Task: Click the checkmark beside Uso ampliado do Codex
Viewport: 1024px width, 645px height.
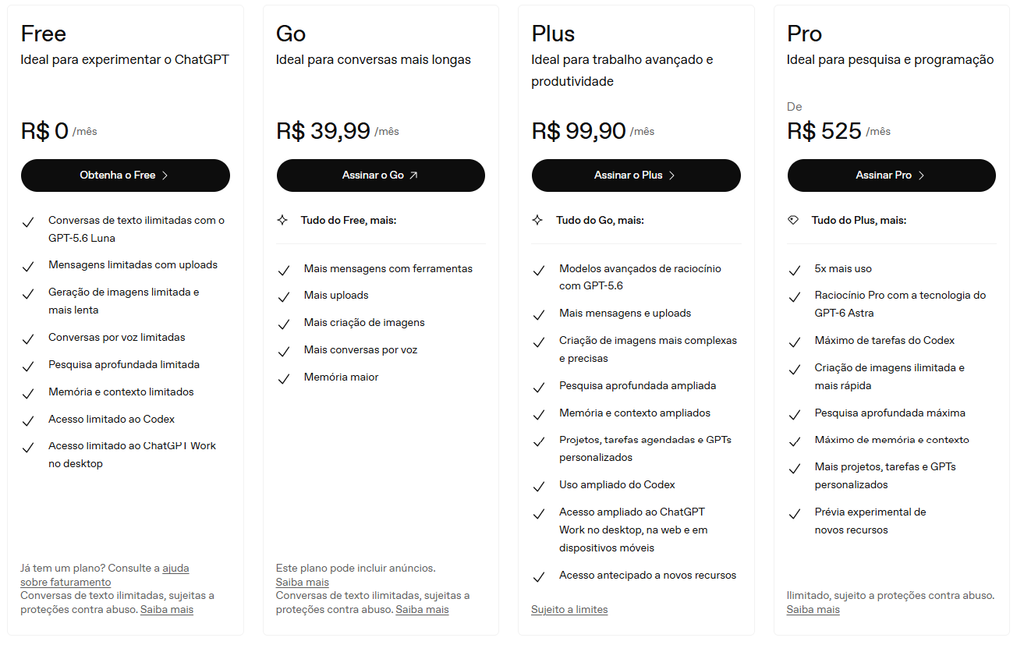Action: click(539, 486)
